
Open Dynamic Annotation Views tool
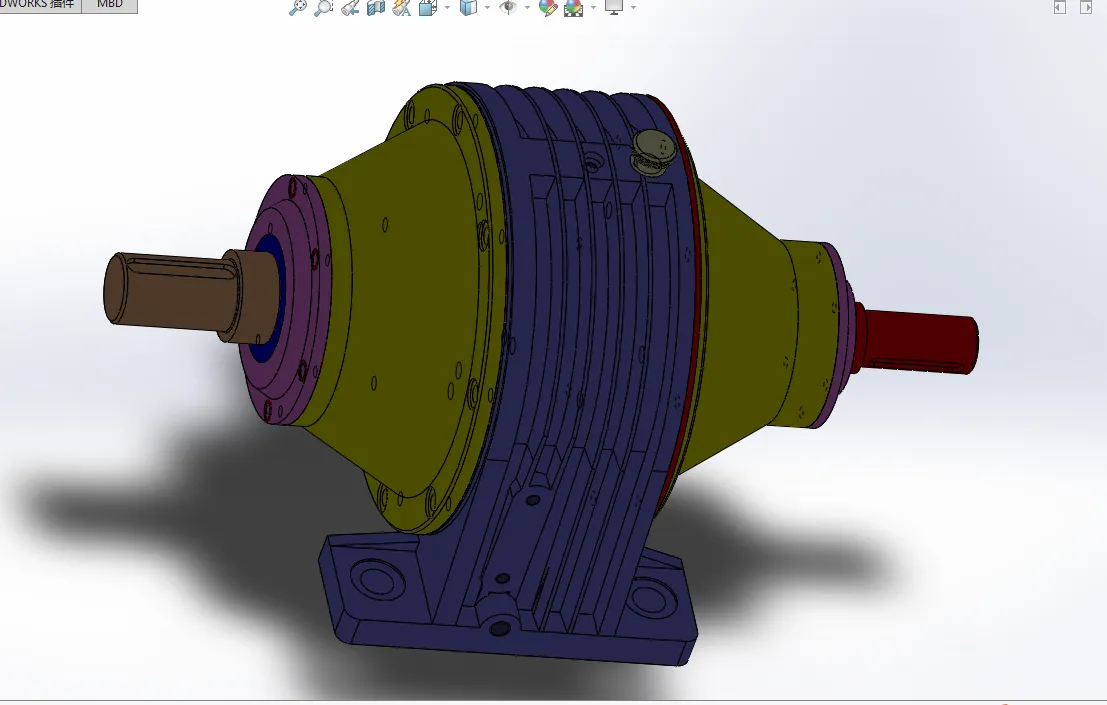(401, 8)
